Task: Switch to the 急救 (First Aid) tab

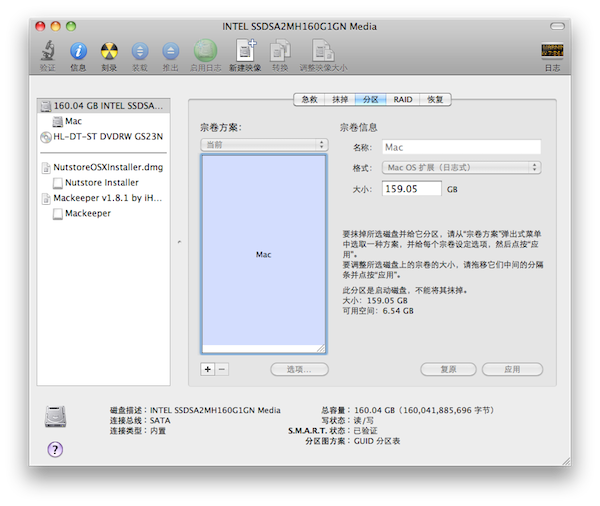Action: tap(309, 100)
